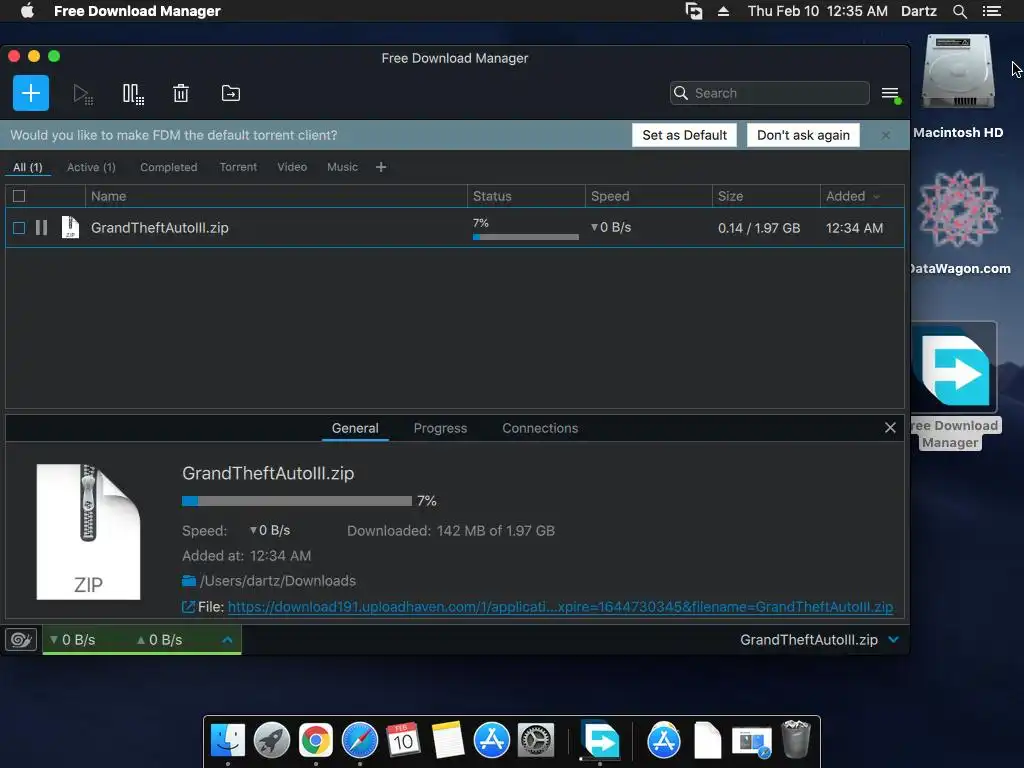Viewport: 1024px width, 768px height.
Task: Open System Preferences from the dock
Action: [536, 740]
